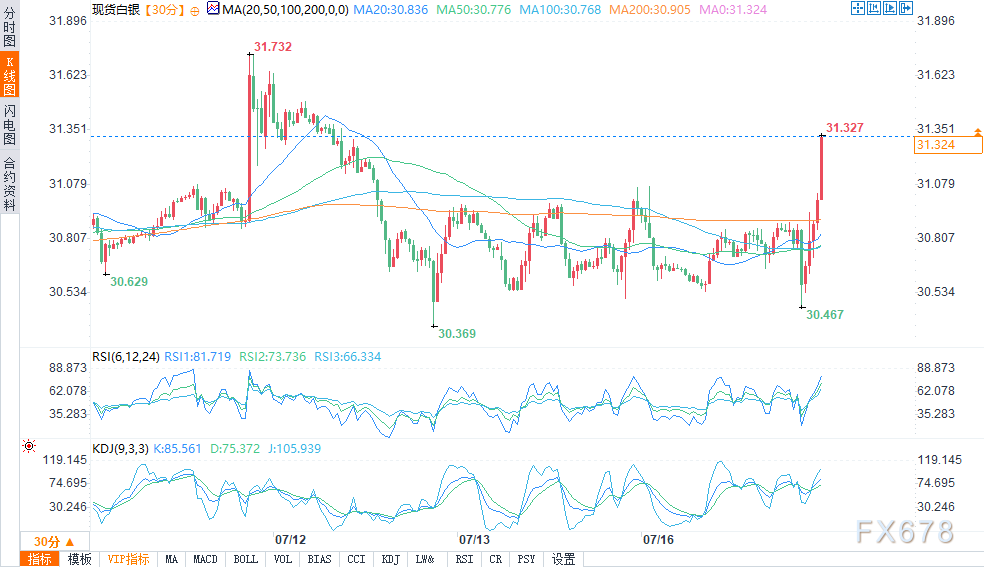This screenshot has width=984, height=567.
Task: Apply the MA indicator button
Action: point(171,559)
